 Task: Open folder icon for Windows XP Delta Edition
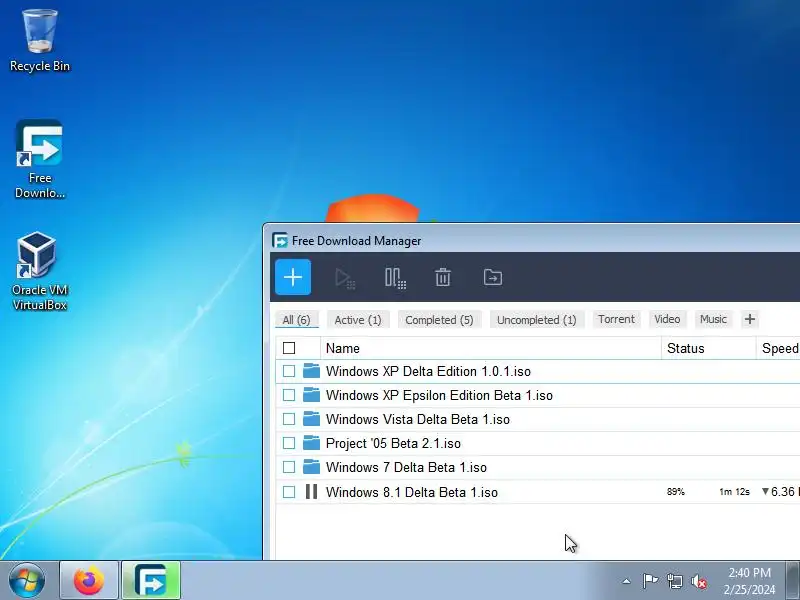(311, 371)
